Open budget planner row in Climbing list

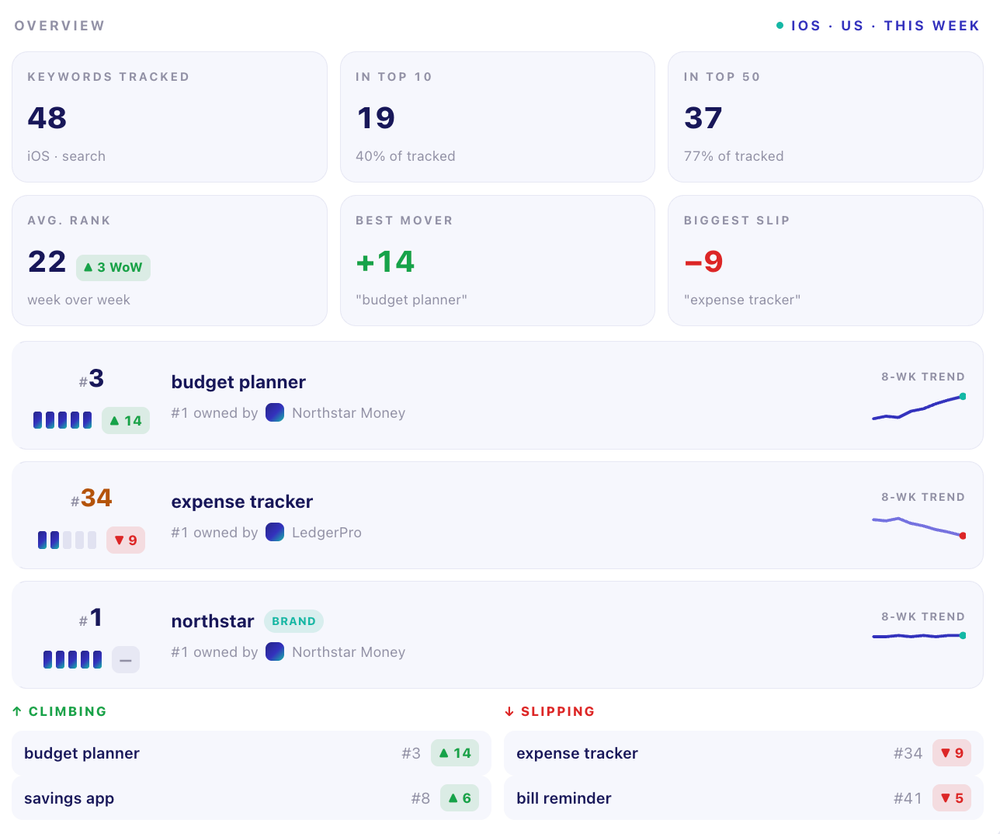click(251, 753)
